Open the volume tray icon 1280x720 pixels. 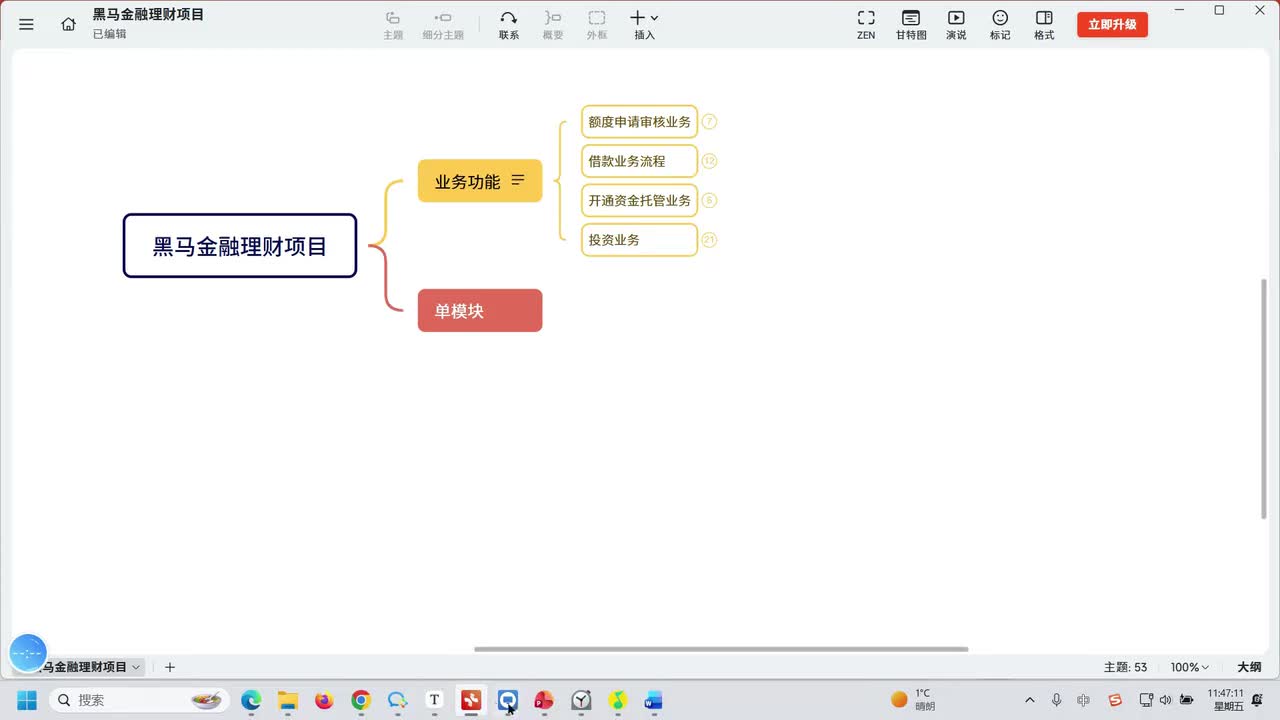(1166, 700)
